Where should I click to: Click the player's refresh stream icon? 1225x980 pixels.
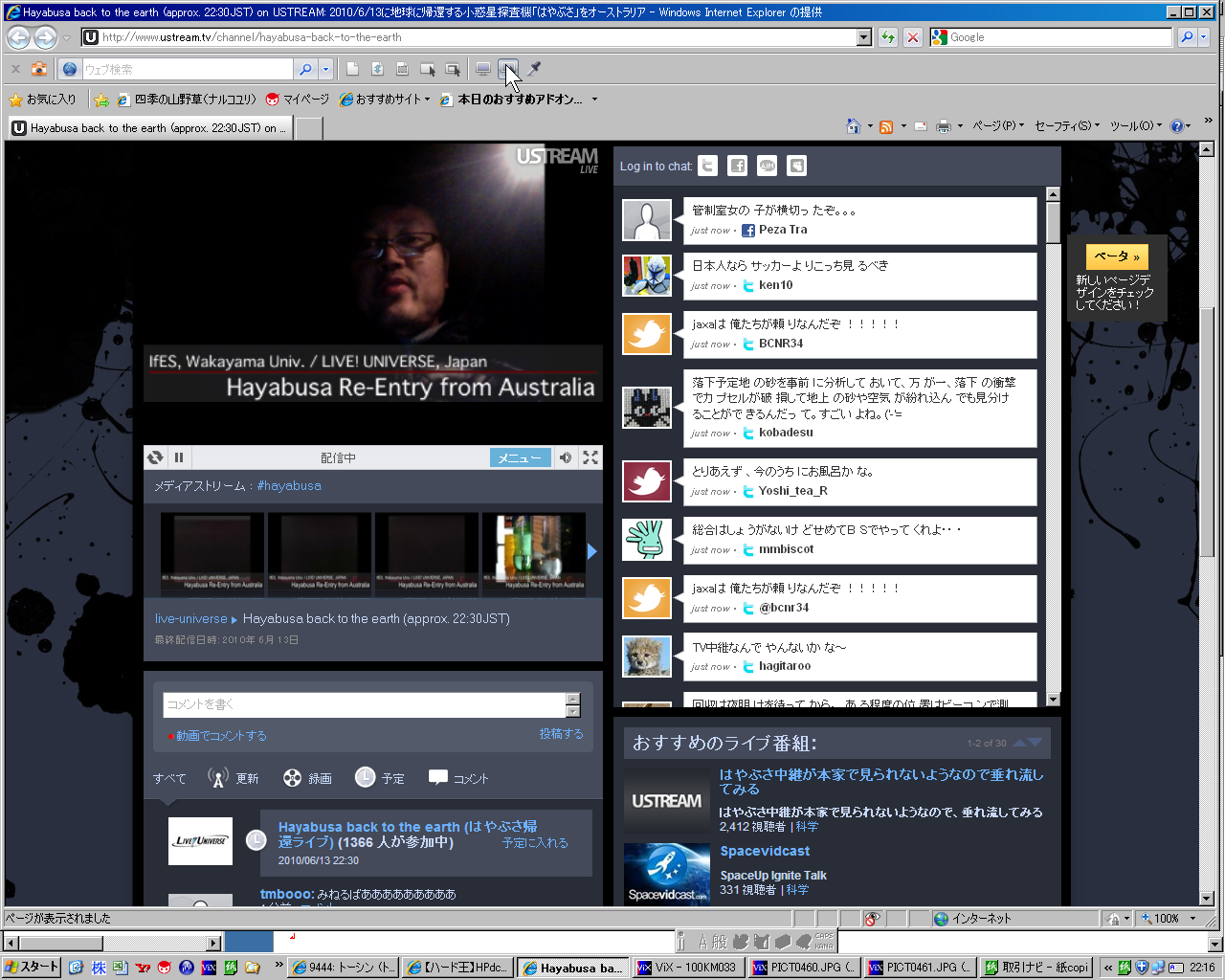(x=155, y=457)
